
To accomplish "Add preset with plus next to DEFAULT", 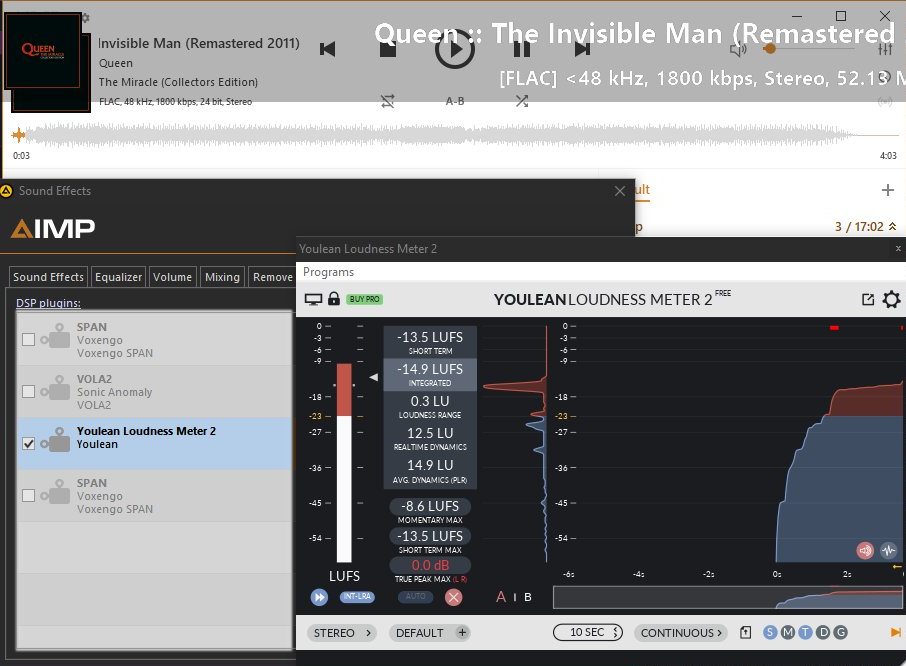I will [462, 632].
